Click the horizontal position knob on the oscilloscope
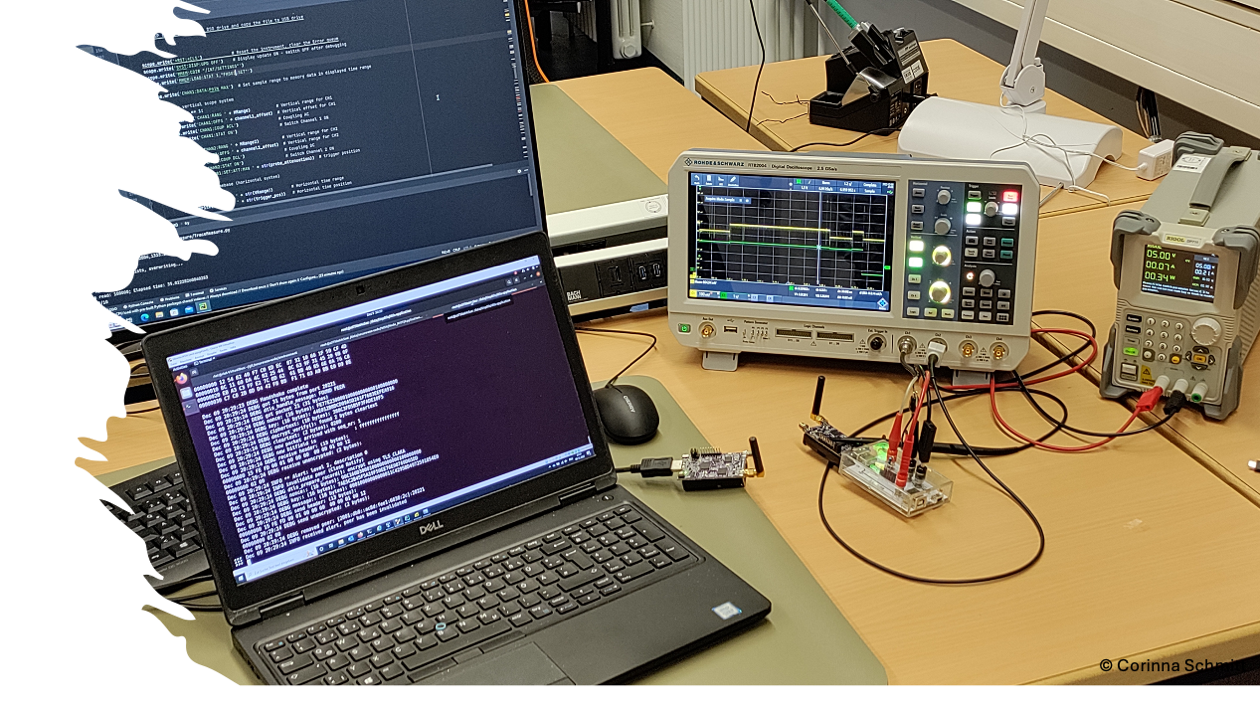The width and height of the screenshot is (1260, 709). [944, 197]
